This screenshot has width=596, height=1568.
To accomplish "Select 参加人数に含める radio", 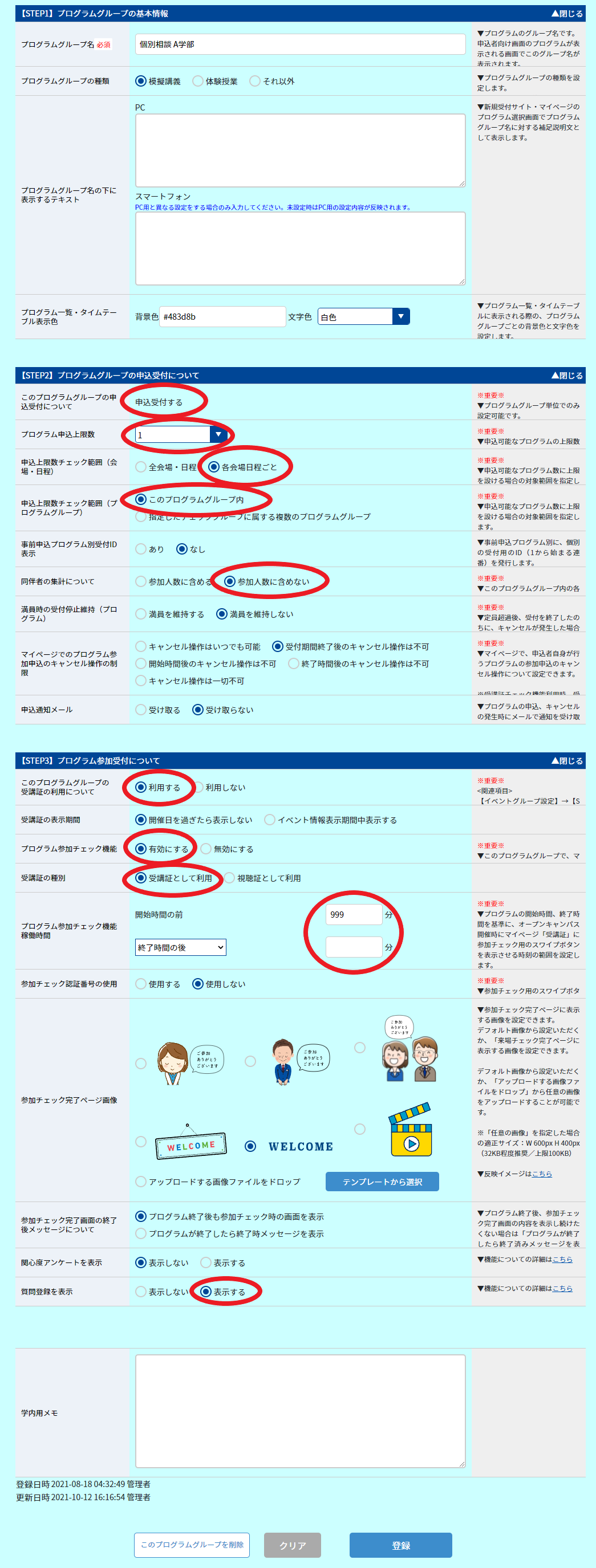I will coord(141,581).
